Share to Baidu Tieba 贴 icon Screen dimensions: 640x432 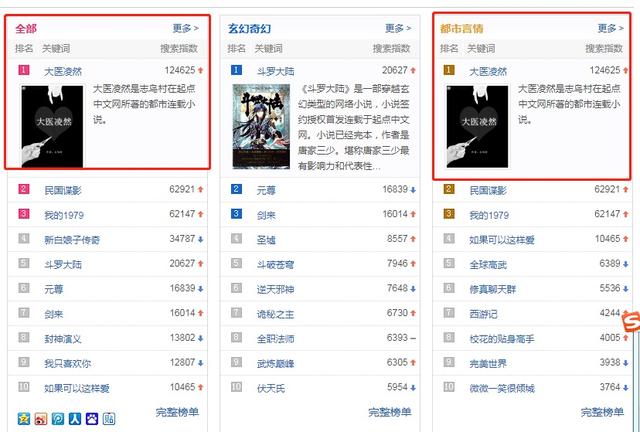109,419
